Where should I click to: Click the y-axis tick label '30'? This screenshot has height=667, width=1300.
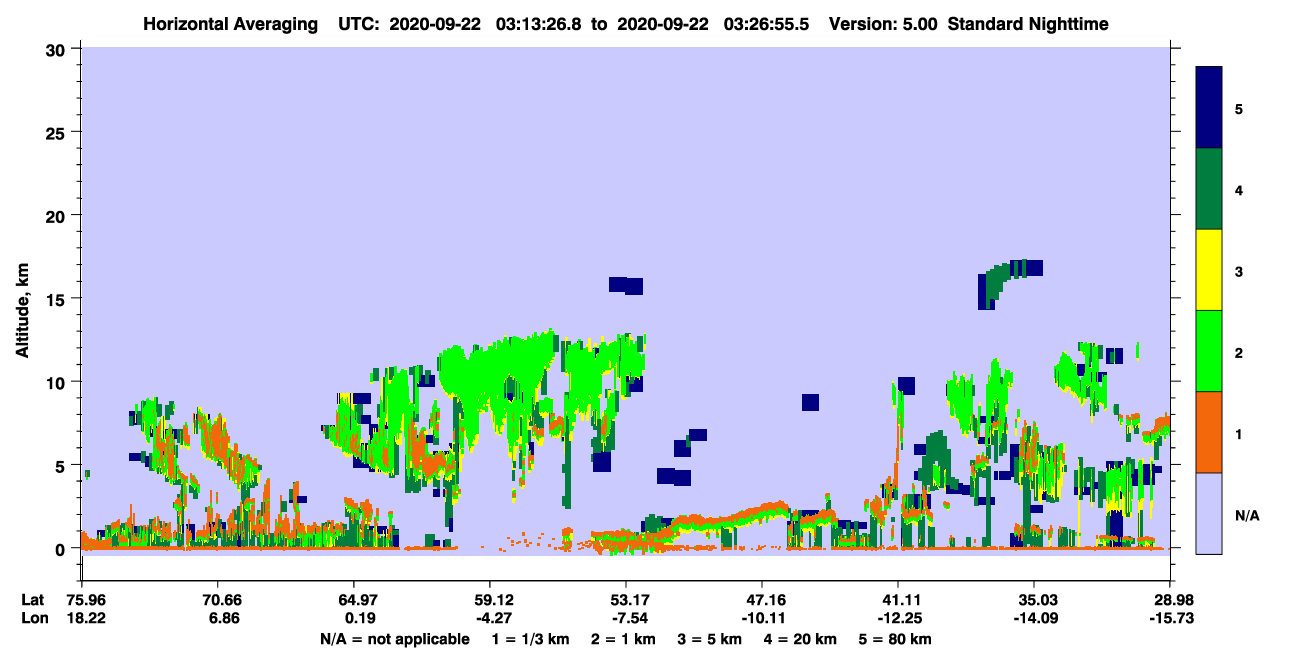coord(58,49)
